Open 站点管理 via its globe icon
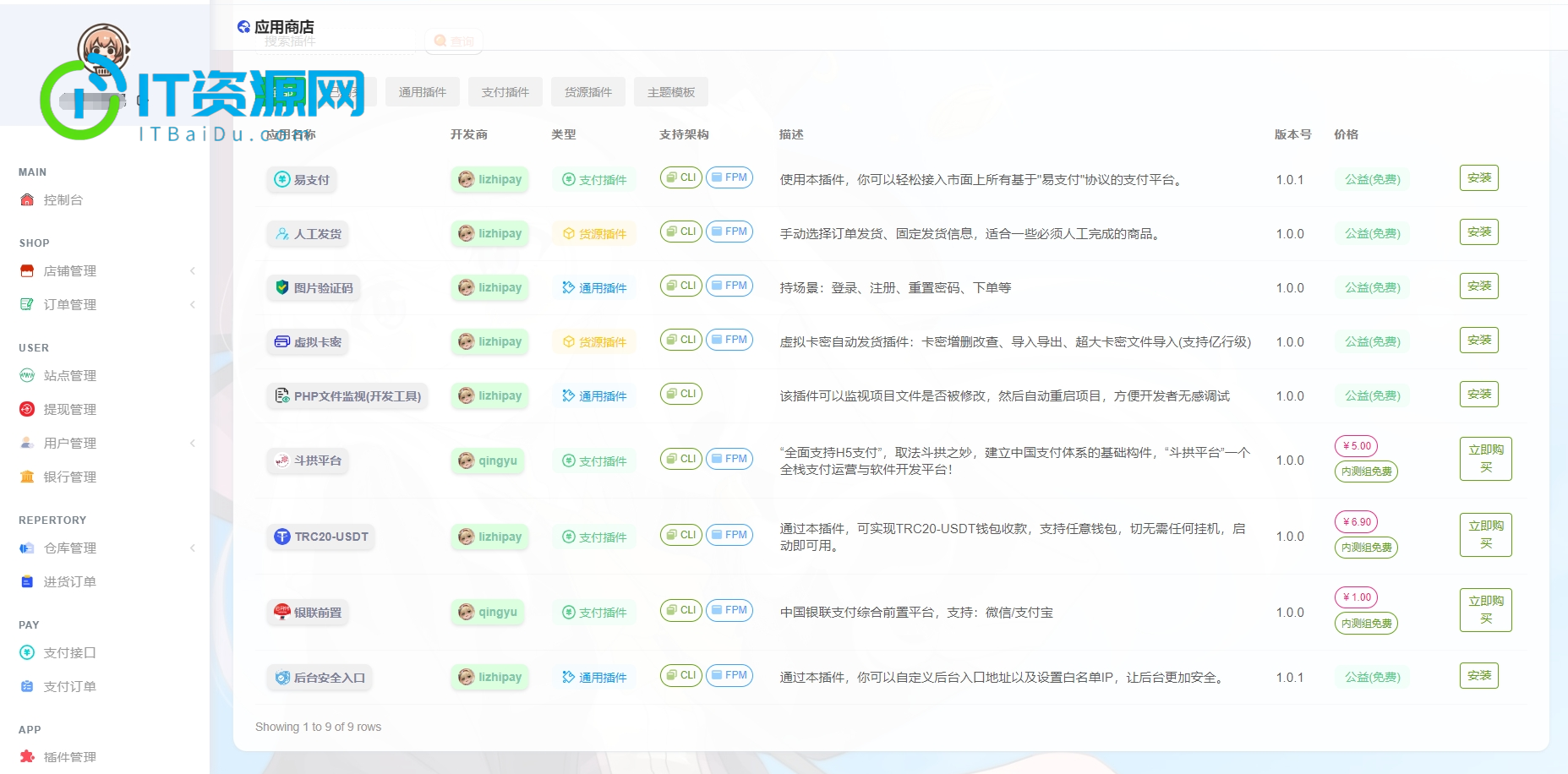The image size is (1568, 774). [x=27, y=376]
